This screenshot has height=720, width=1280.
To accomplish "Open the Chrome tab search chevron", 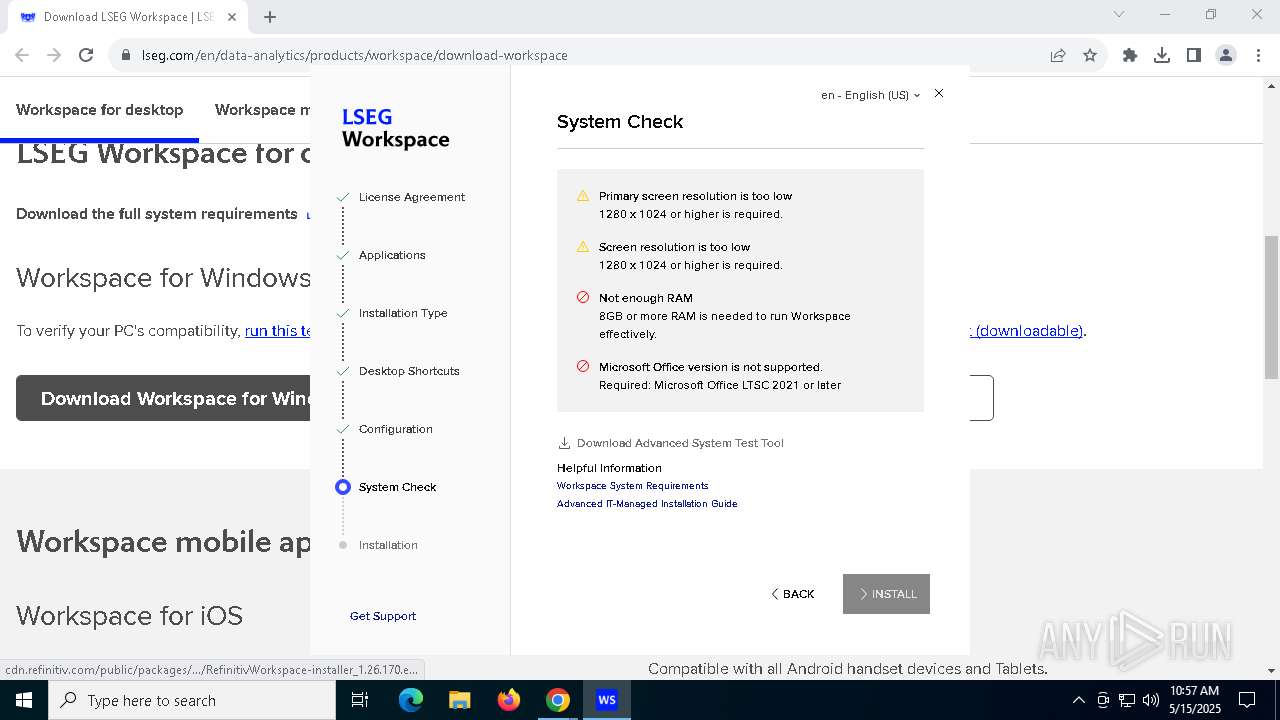I will click(x=1119, y=14).
